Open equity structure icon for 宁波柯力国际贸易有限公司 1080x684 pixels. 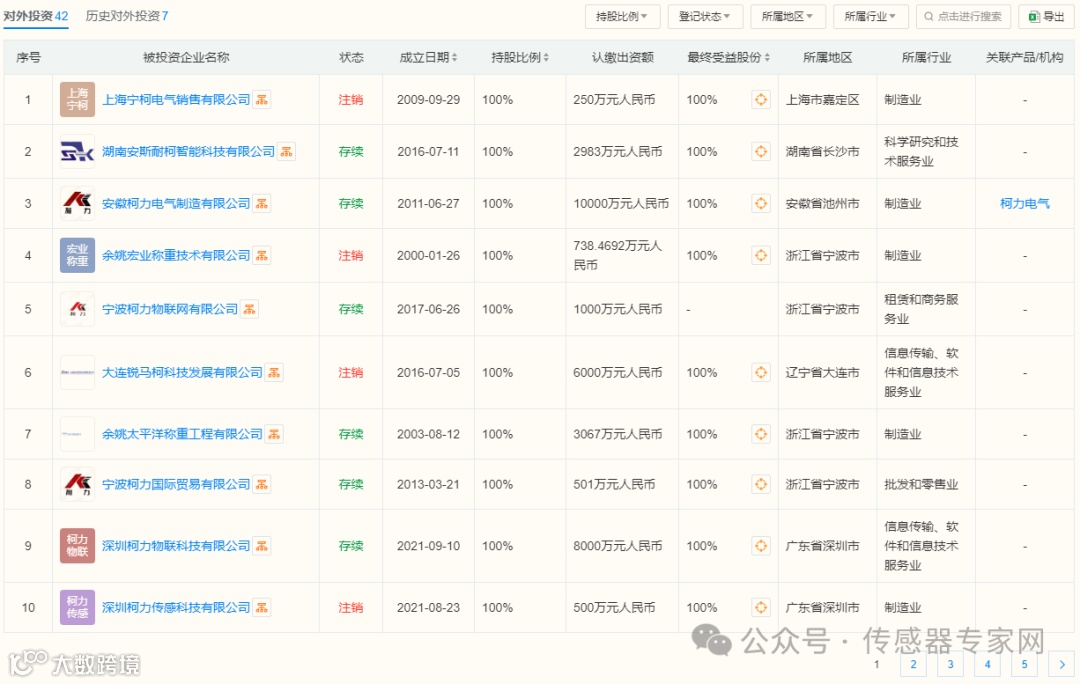pyautogui.click(x=262, y=484)
